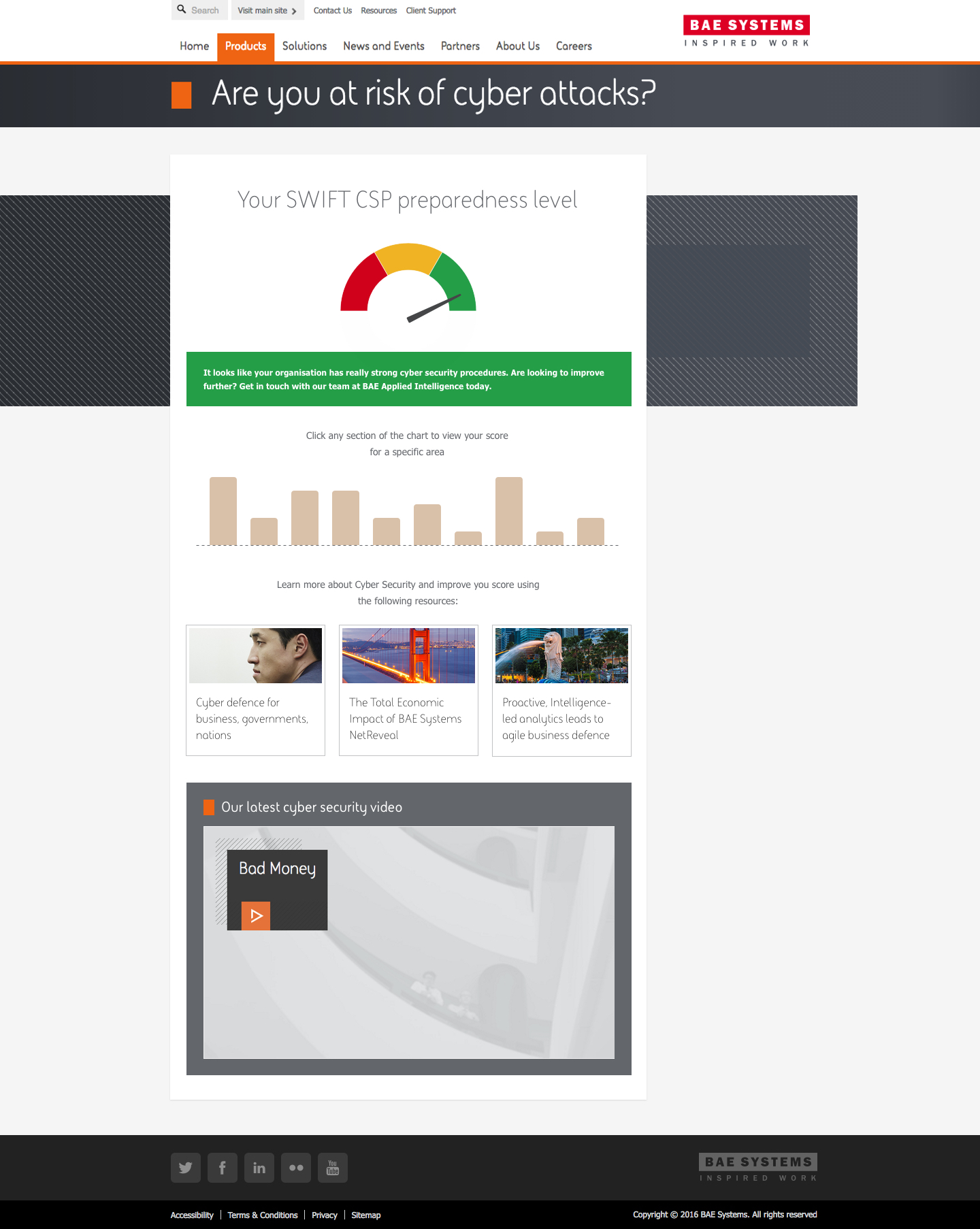
Task: Open Proactive, Intelligence-led analytics link
Action: (557, 719)
